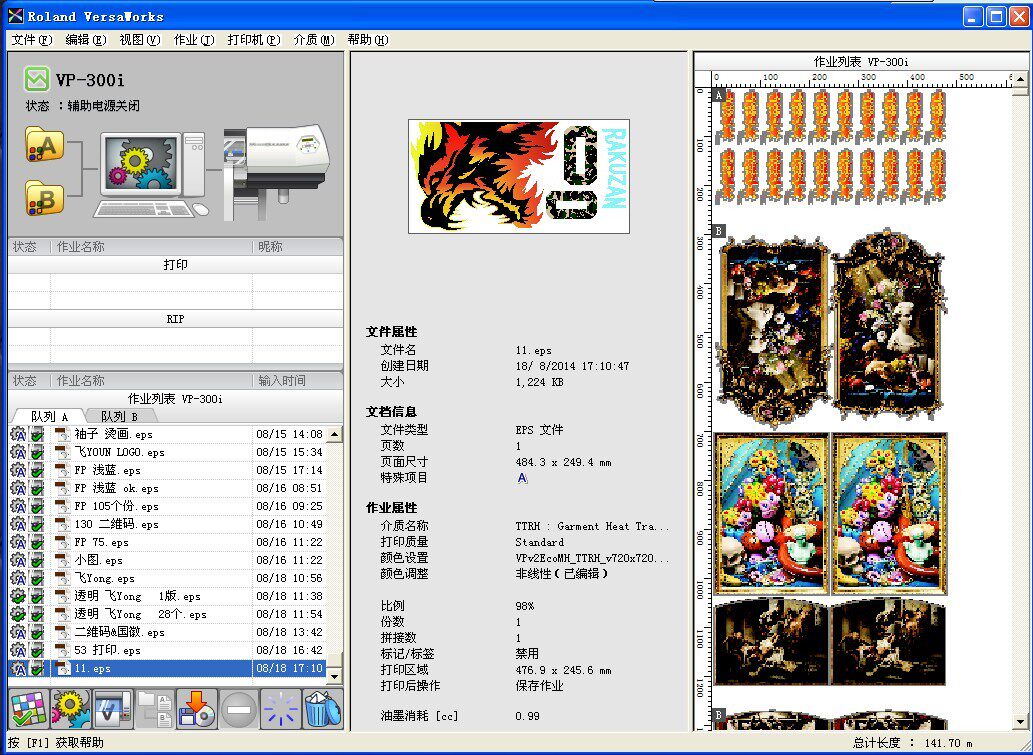Click the 总计长度 141.70 m status text
Image resolution: width=1033 pixels, height=755 pixels.
912,742
